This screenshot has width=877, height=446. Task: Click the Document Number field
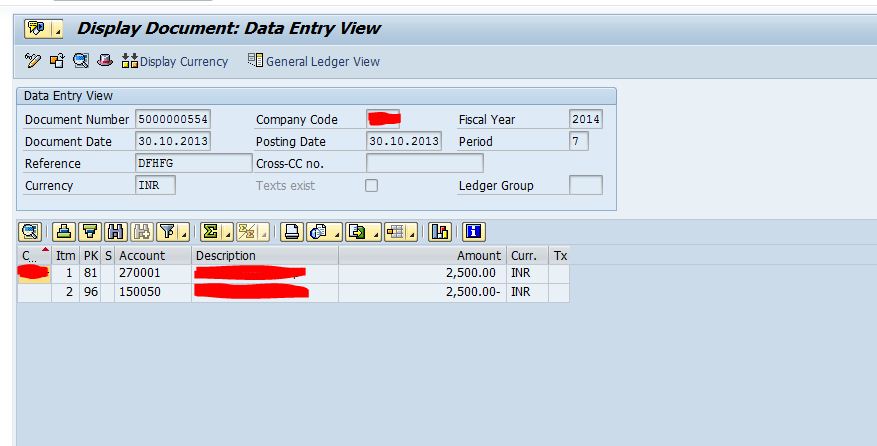(173, 120)
